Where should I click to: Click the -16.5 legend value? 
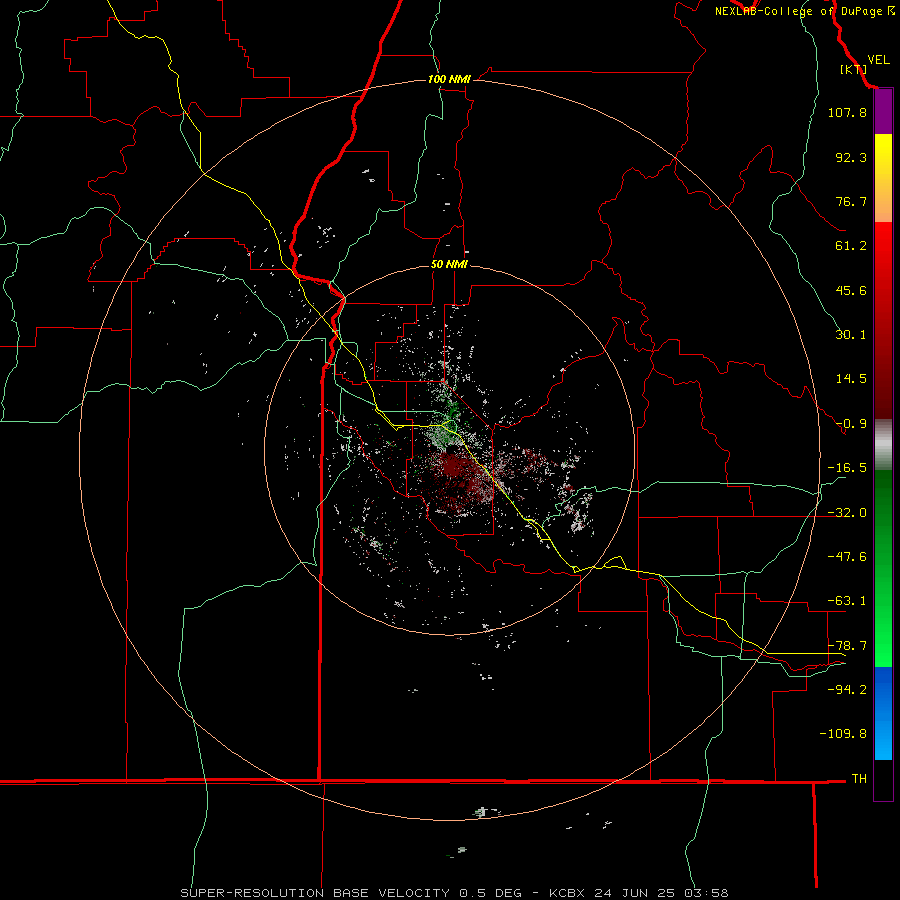(x=847, y=468)
